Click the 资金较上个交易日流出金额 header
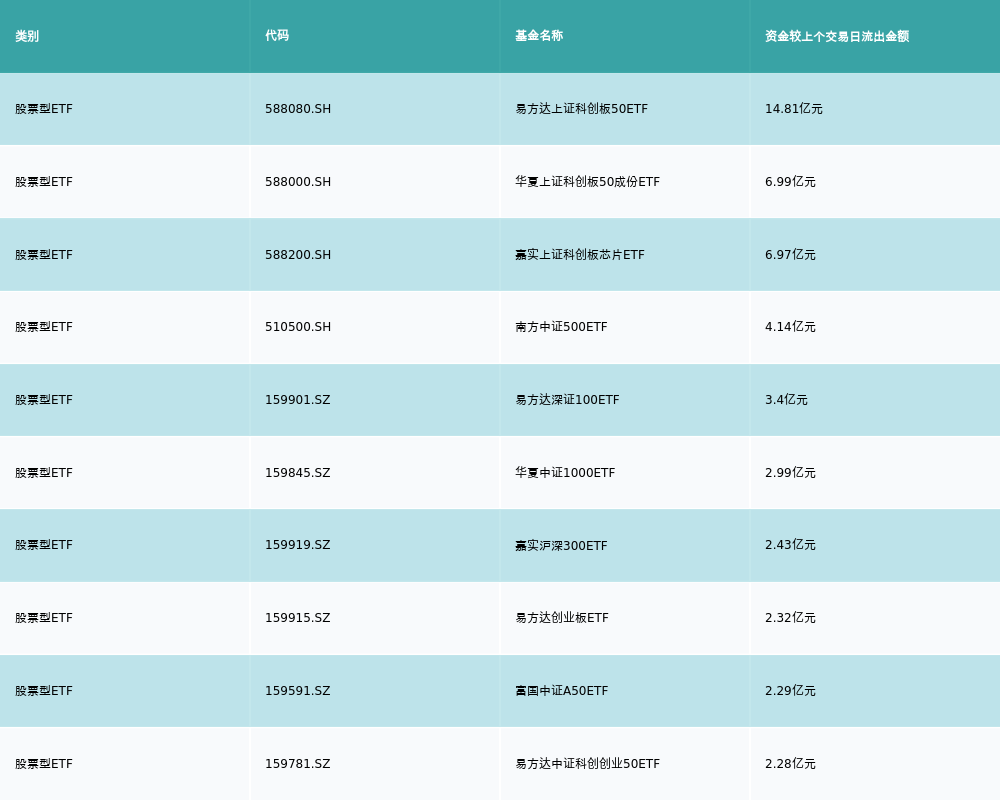Viewport: 1000px width, 800px height. click(x=837, y=36)
